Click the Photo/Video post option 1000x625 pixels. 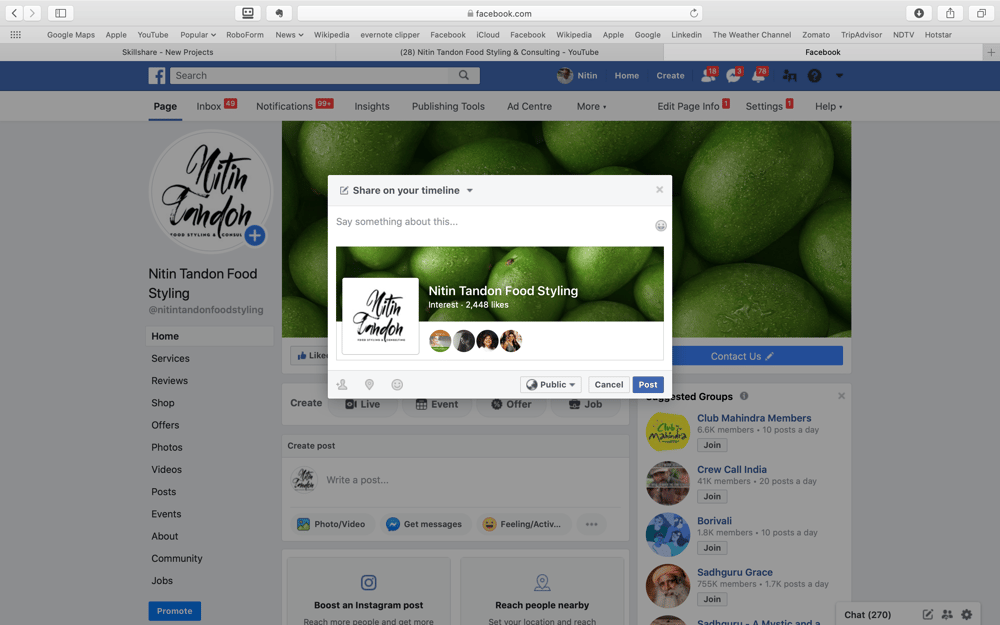point(331,524)
